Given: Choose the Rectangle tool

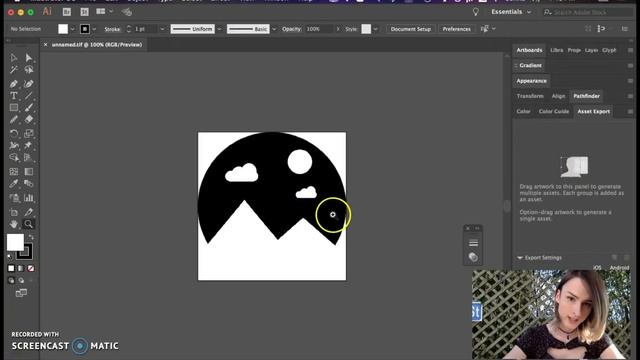Looking at the screenshot, I should click(13, 108).
